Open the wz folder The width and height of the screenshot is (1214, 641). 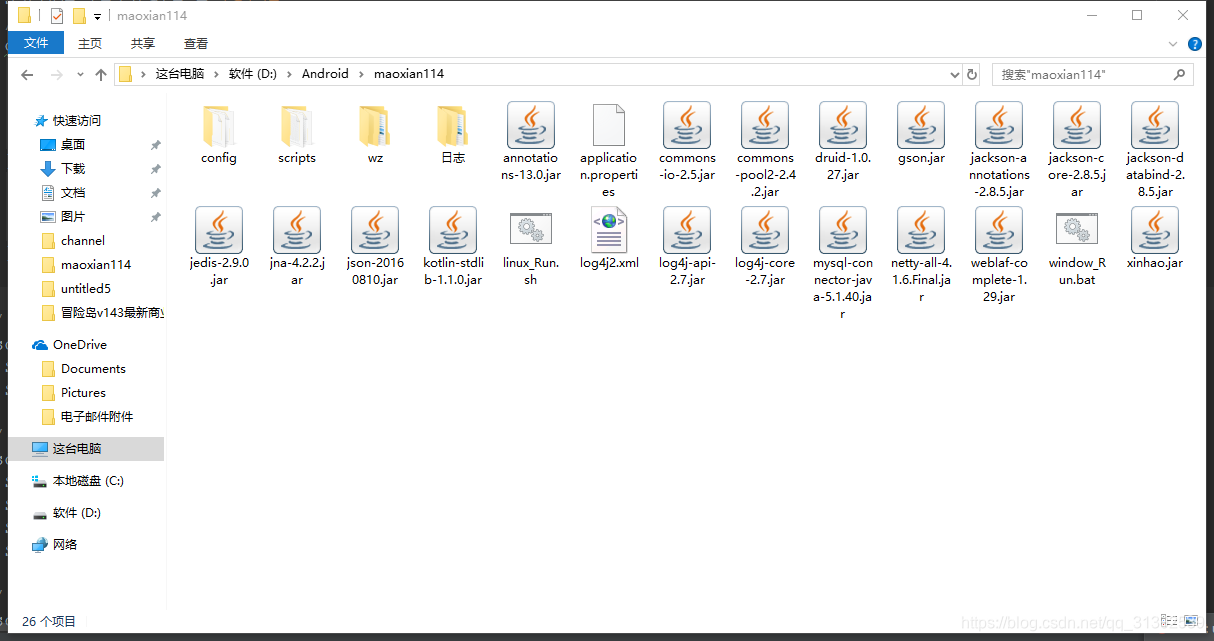375,134
